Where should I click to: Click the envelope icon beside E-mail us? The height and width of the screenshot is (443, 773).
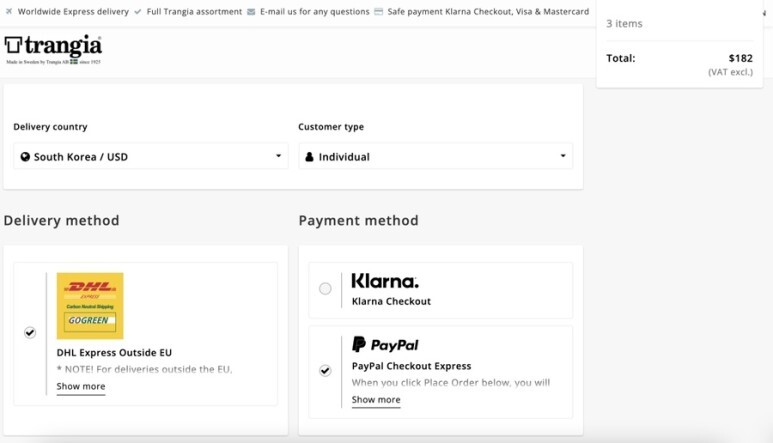pyautogui.click(x=251, y=11)
